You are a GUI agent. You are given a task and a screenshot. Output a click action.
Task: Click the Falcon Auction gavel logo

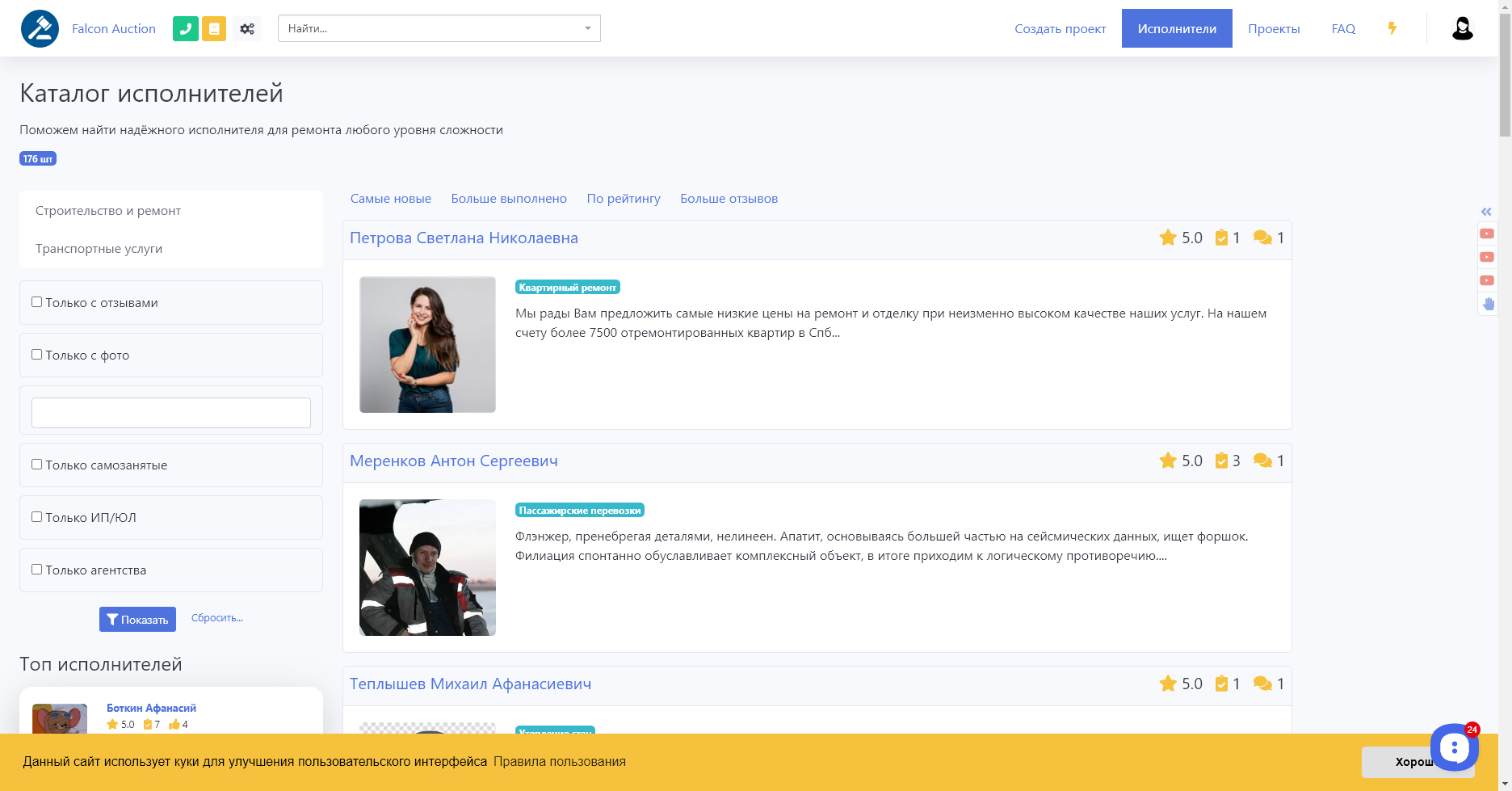40,29
